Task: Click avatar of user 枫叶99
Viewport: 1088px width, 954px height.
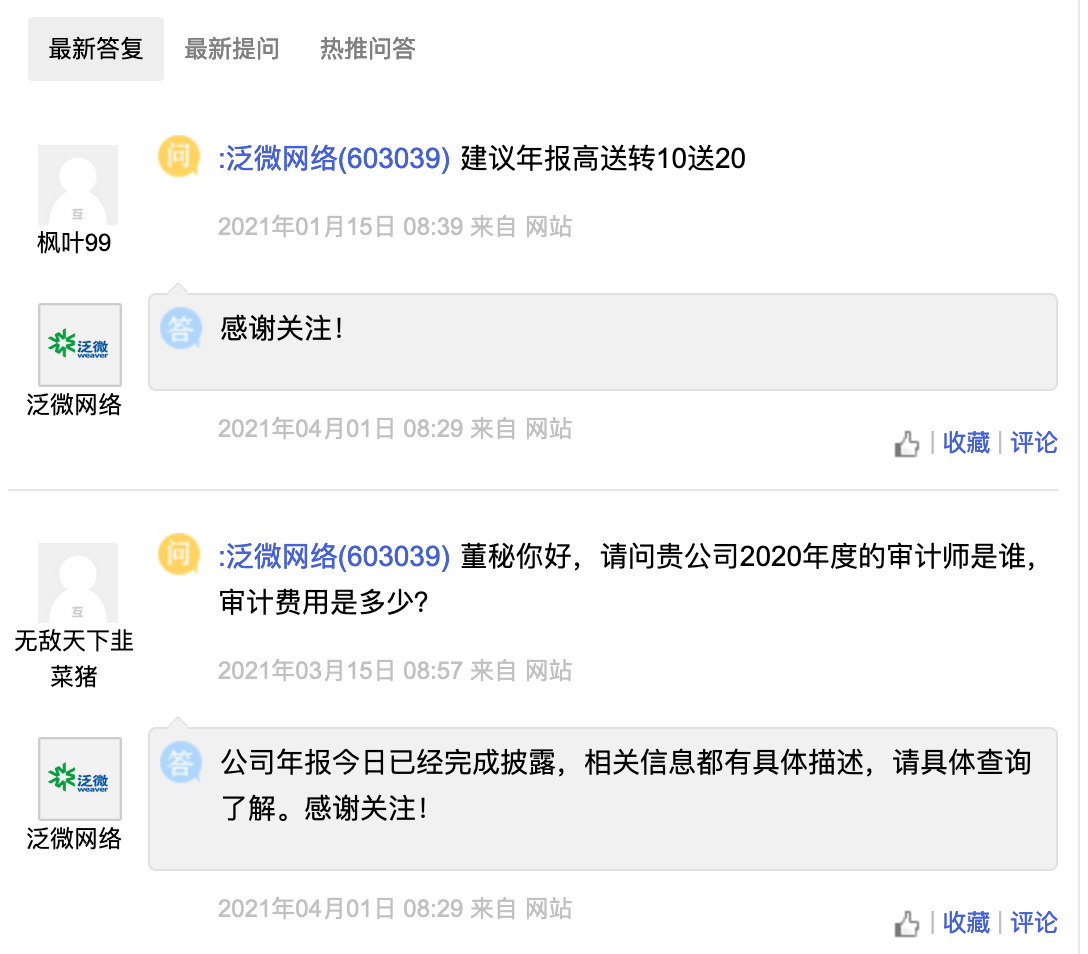Action: [x=78, y=185]
